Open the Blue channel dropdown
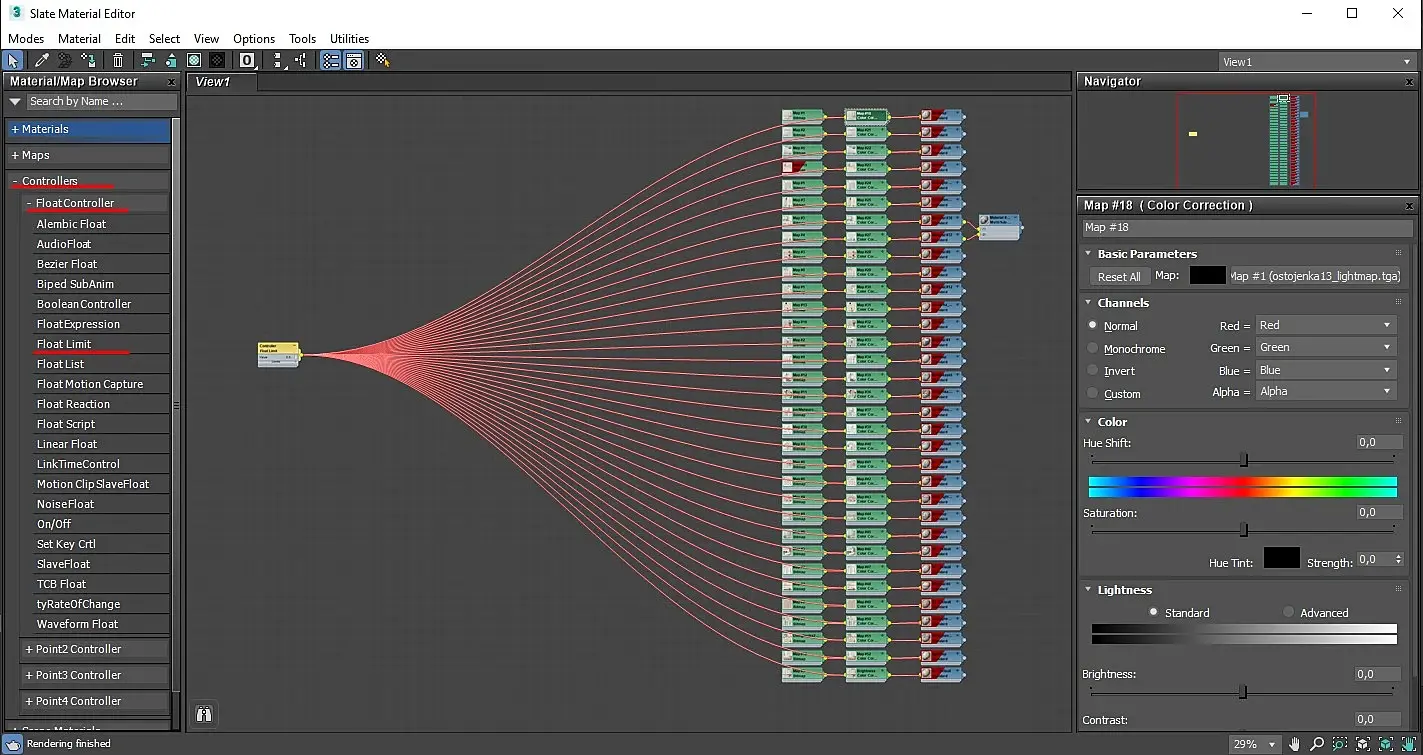Screen dimensions: 1423x755 pyautogui.click(x=1325, y=370)
